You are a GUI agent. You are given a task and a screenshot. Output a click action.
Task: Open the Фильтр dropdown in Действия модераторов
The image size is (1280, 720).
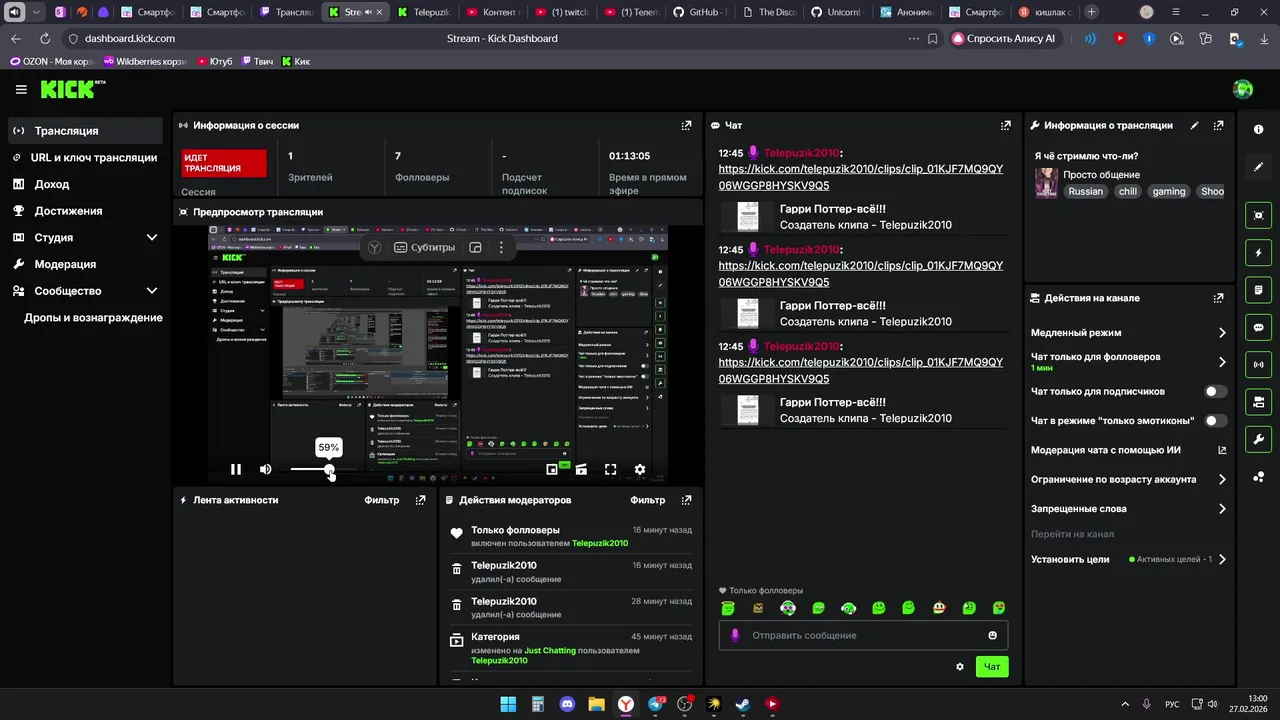pyautogui.click(x=647, y=500)
